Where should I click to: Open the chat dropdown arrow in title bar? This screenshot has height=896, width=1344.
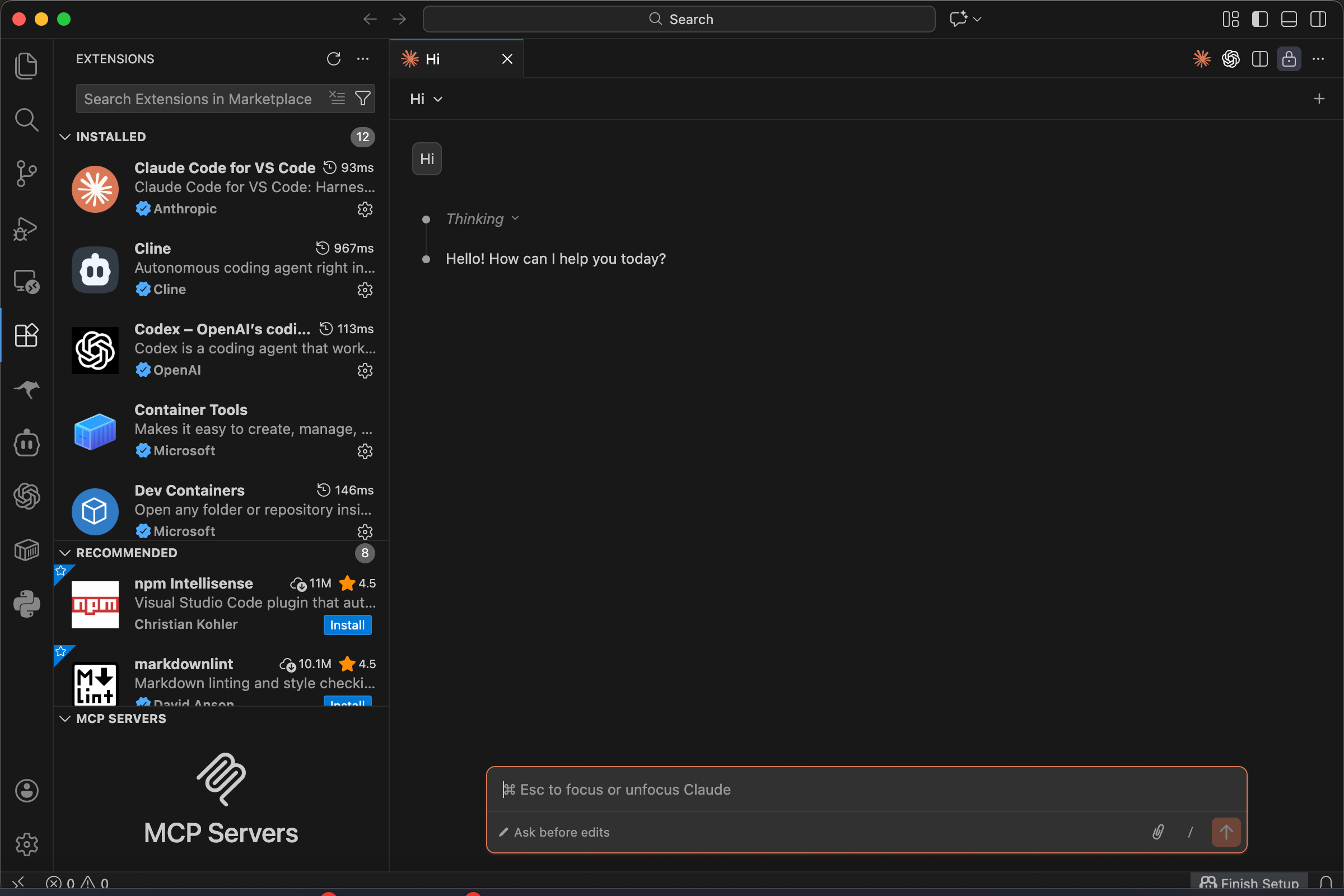pos(977,20)
